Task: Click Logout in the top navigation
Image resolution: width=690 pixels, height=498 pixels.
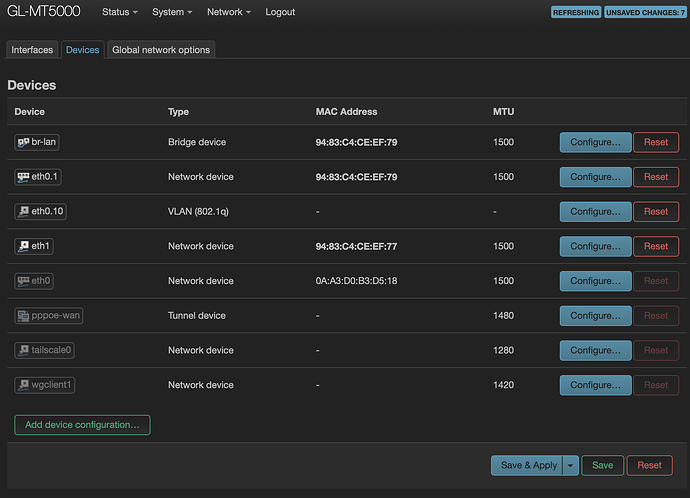Action: point(280,12)
